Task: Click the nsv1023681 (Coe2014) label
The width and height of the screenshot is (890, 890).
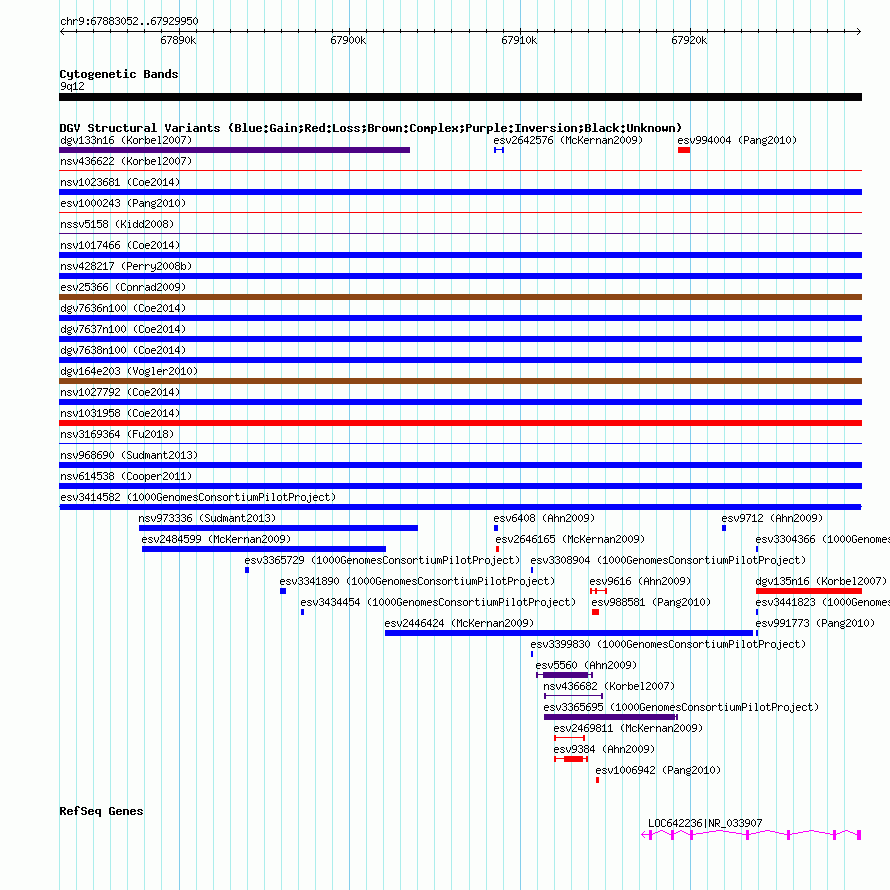Action: (120, 182)
